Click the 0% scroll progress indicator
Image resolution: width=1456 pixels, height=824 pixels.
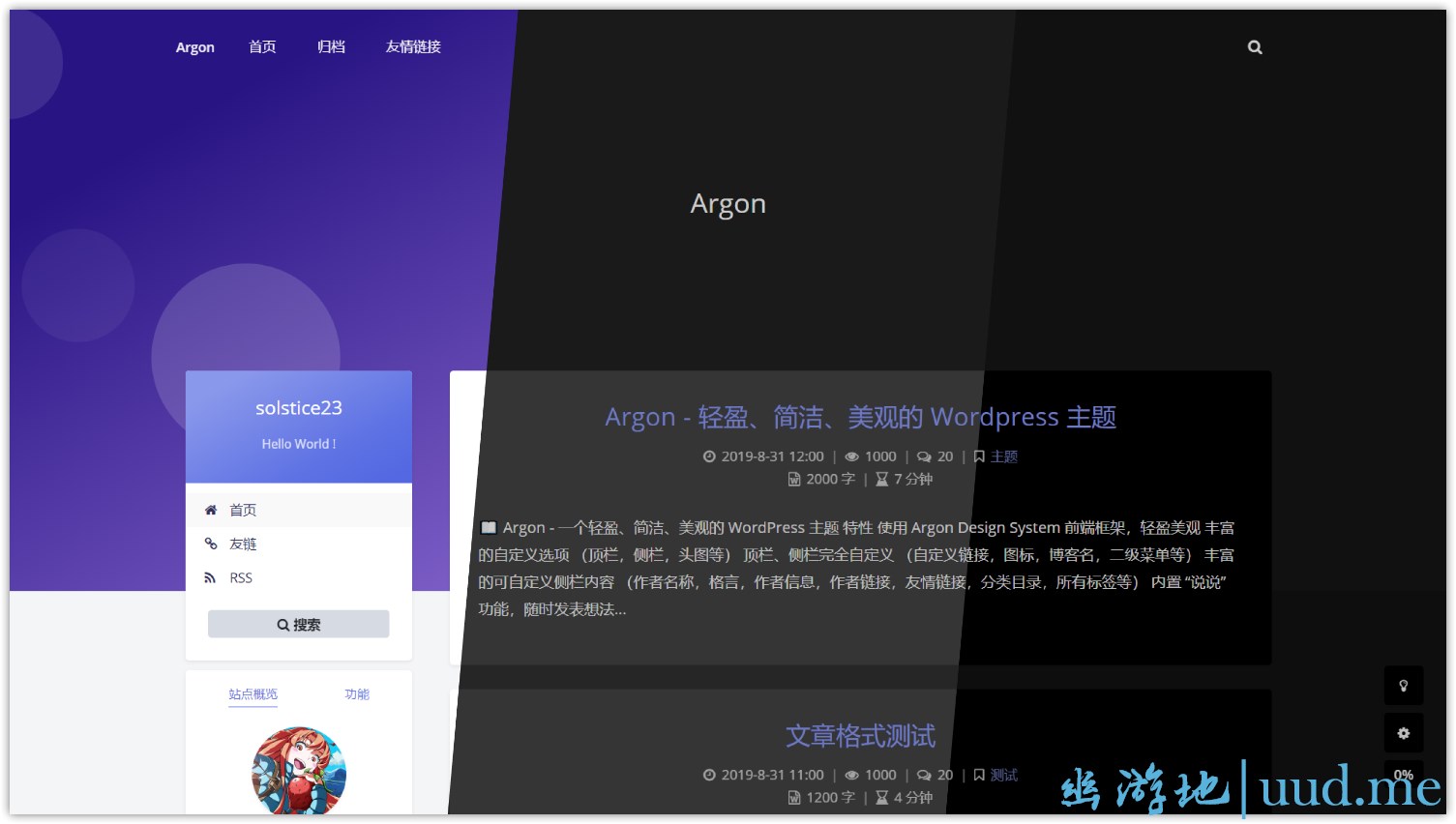1403,775
